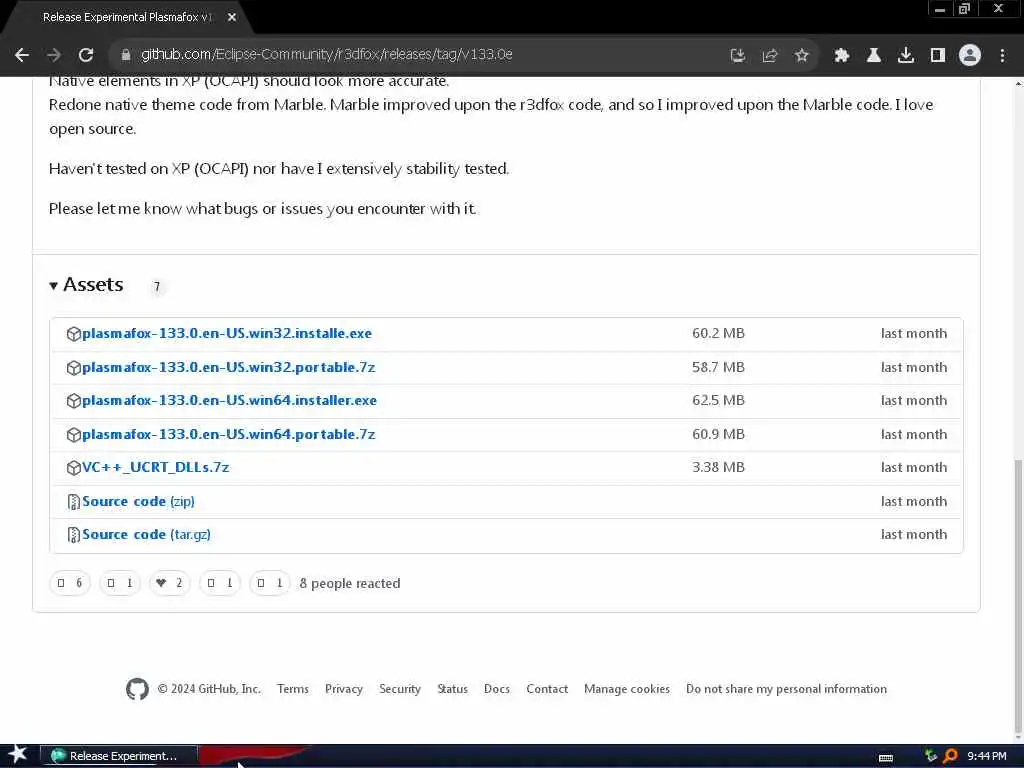This screenshot has height=768, width=1024.
Task: Toggle the reaction with count 6
Action: 70,583
